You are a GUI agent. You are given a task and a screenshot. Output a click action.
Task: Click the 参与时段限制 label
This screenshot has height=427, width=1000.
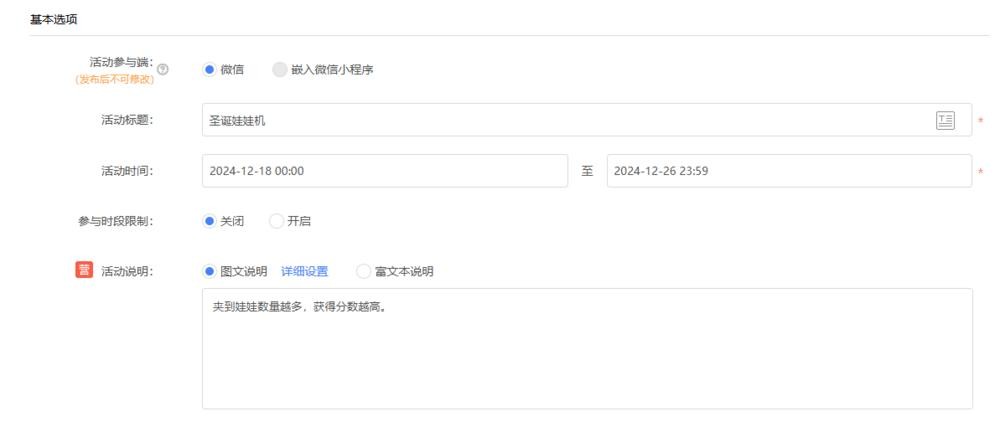click(x=116, y=221)
